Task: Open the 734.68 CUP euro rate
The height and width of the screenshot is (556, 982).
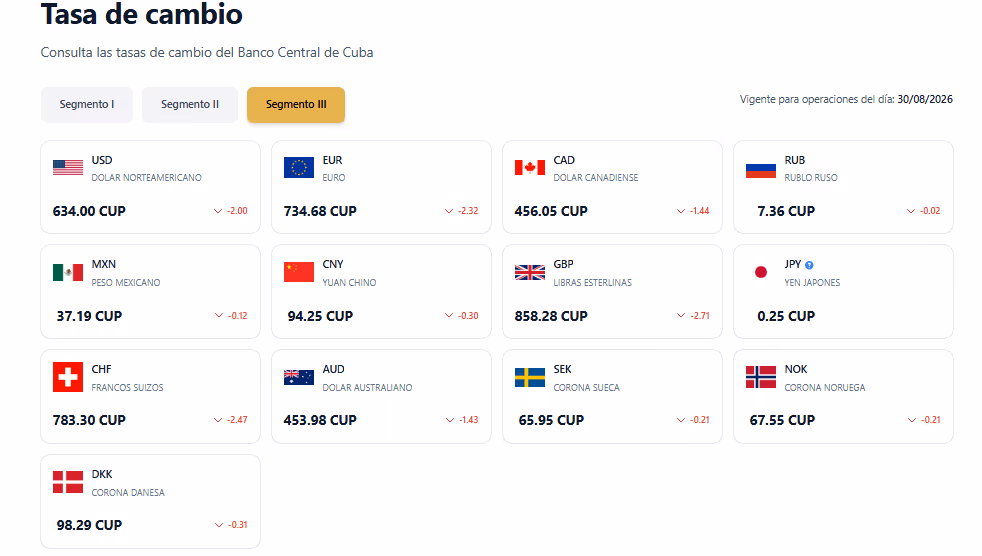Action: pyautogui.click(x=320, y=211)
